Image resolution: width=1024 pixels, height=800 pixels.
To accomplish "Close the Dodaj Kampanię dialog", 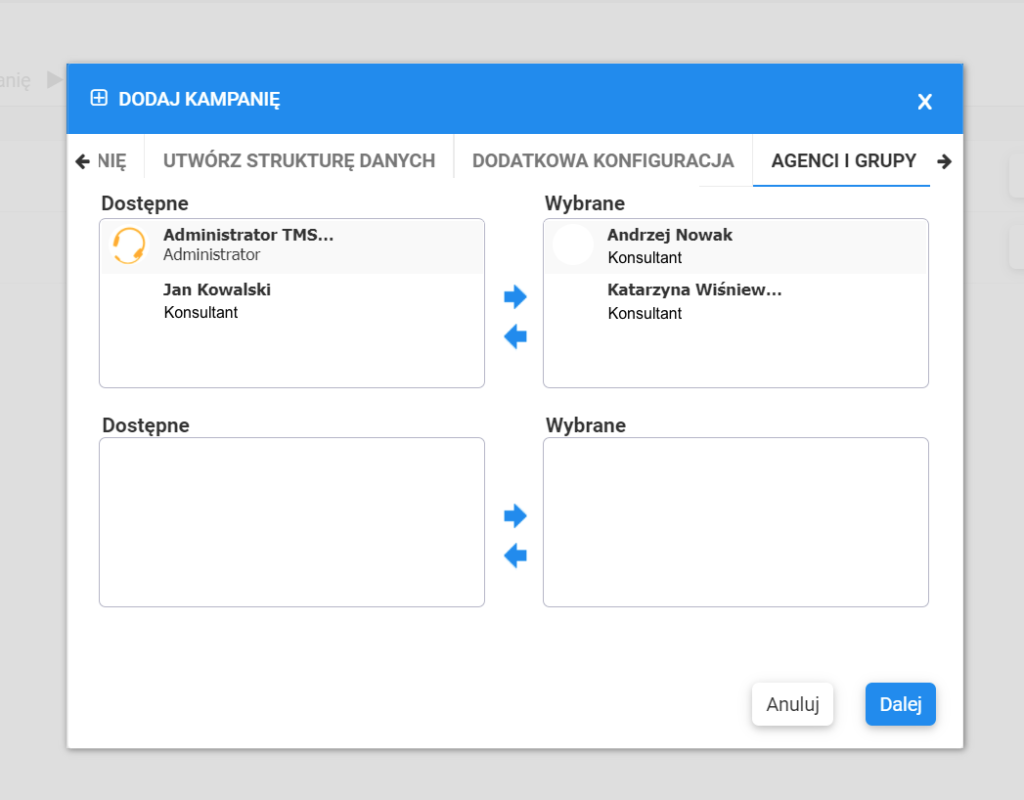I will click(924, 101).
